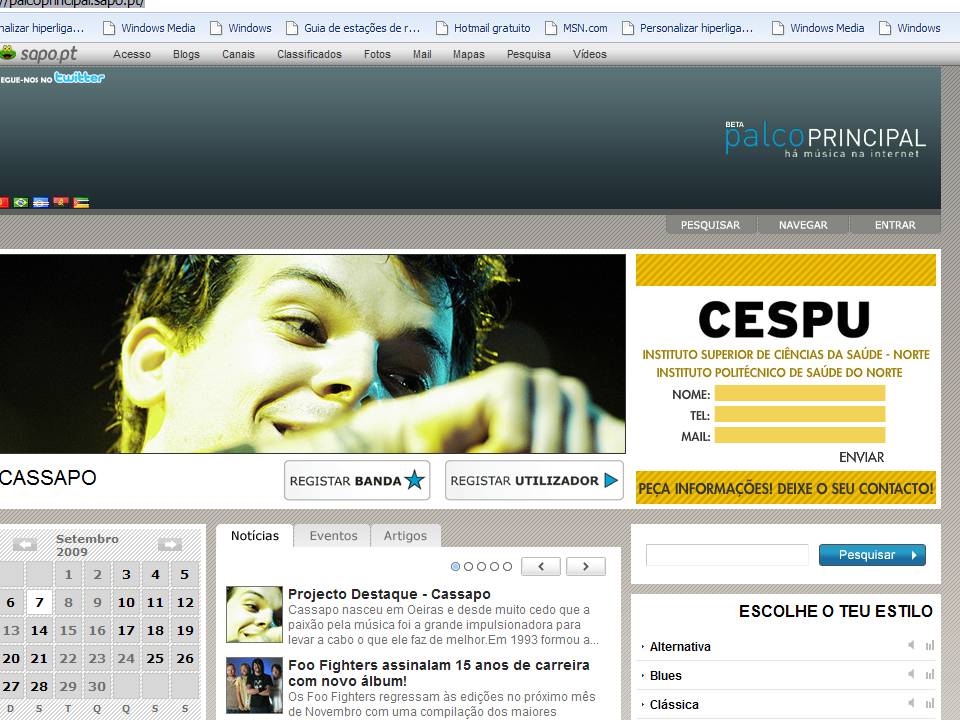The height and width of the screenshot is (720, 960).
Task: Open the Twitter follow link
Action: click(x=52, y=78)
